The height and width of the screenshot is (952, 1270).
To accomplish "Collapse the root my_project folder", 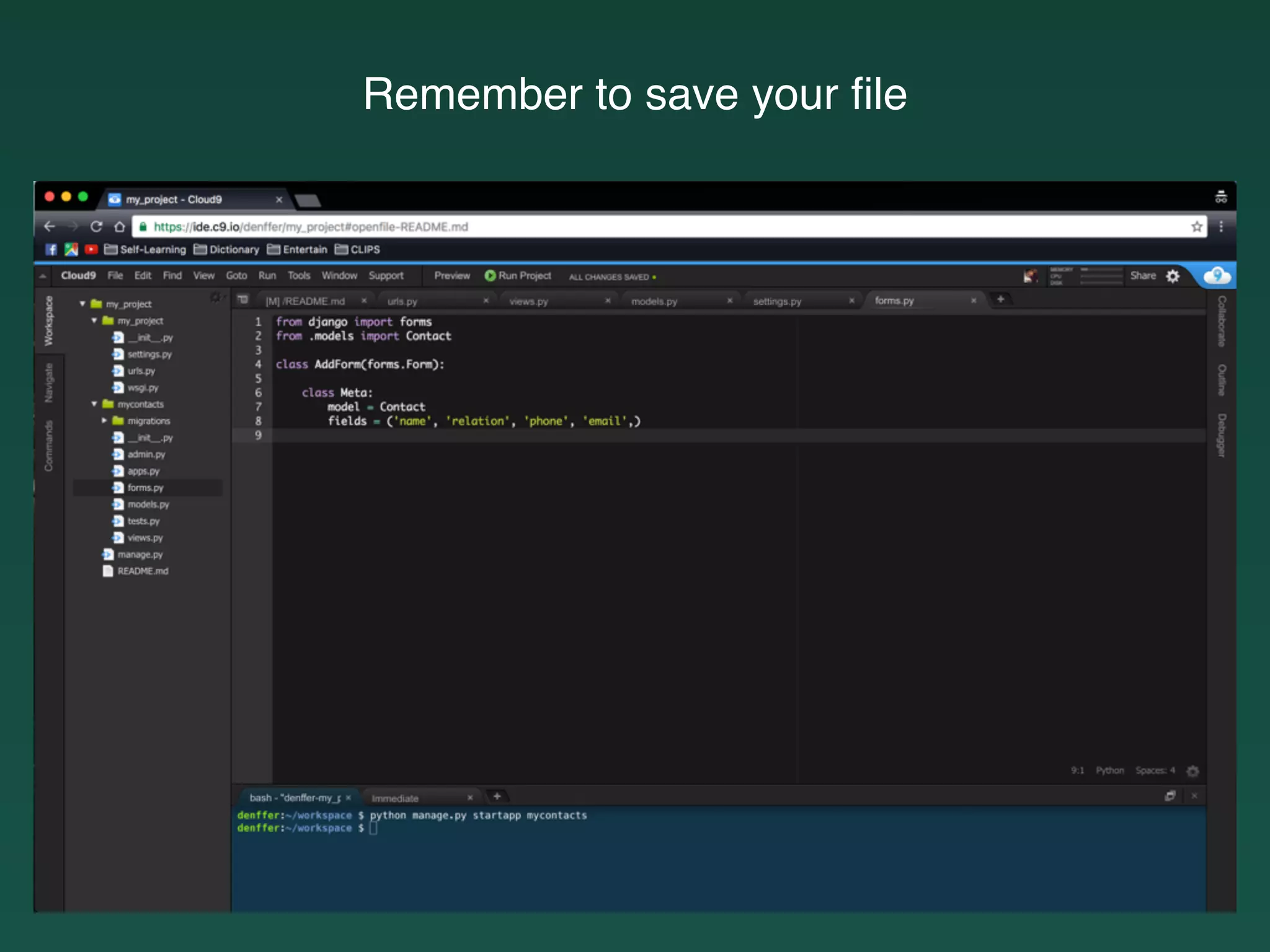I will tap(82, 304).
